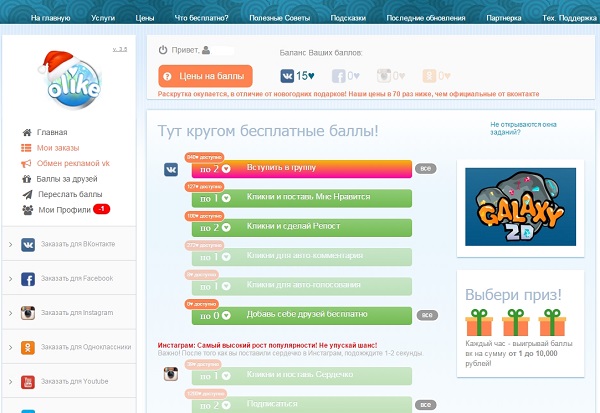Open heart dropdown on Вступить в группу

[226, 169]
